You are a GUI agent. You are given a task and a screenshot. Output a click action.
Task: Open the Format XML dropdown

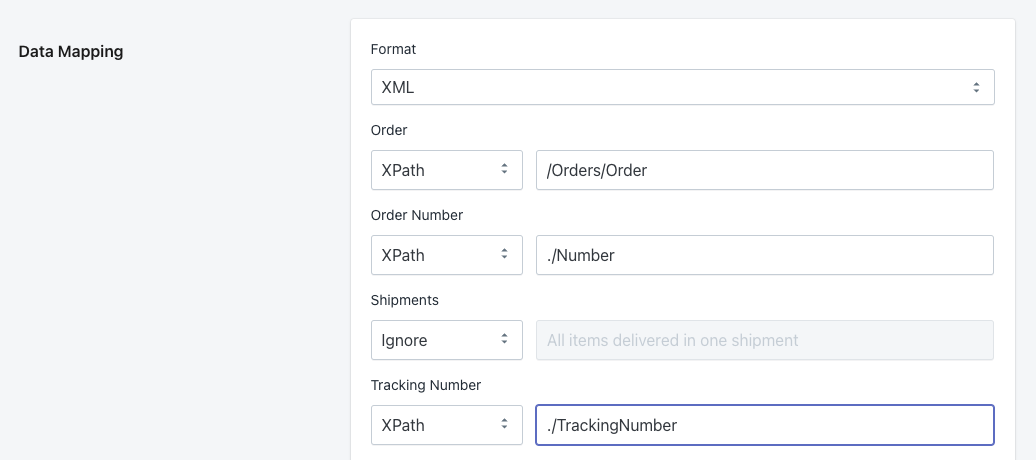(680, 87)
